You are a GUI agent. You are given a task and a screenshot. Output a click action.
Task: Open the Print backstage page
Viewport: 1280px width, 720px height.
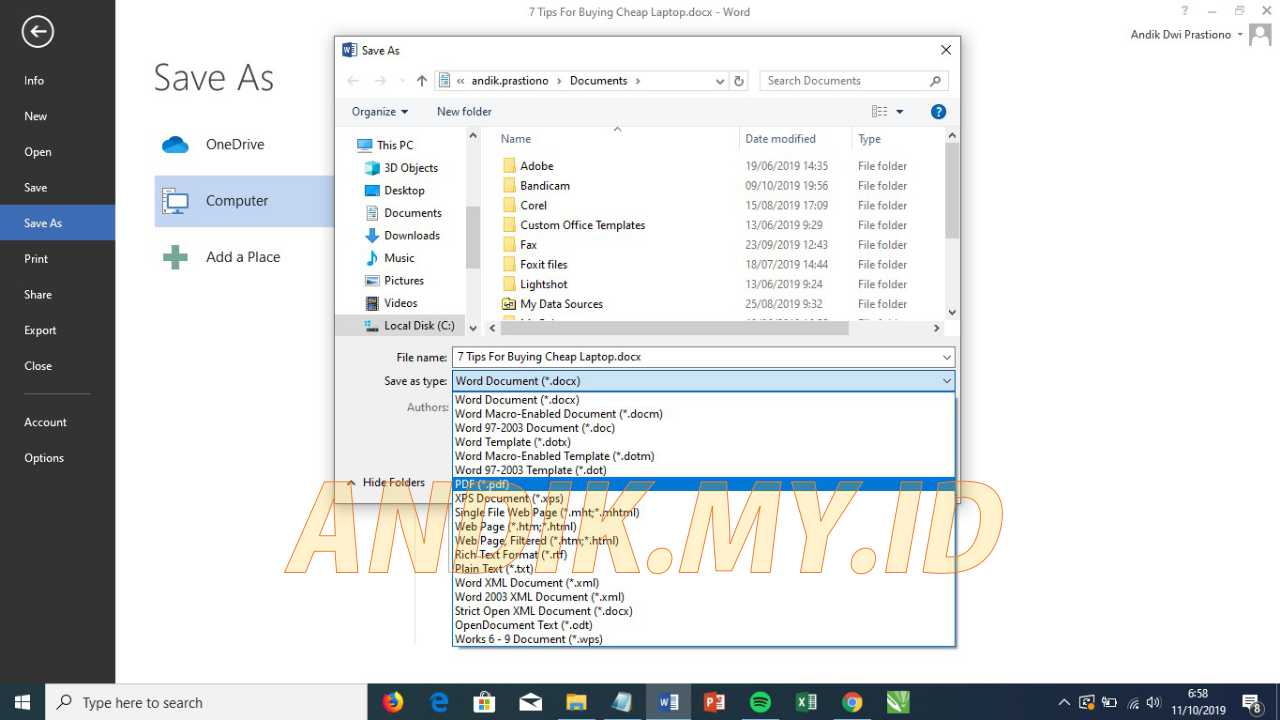[57, 259]
